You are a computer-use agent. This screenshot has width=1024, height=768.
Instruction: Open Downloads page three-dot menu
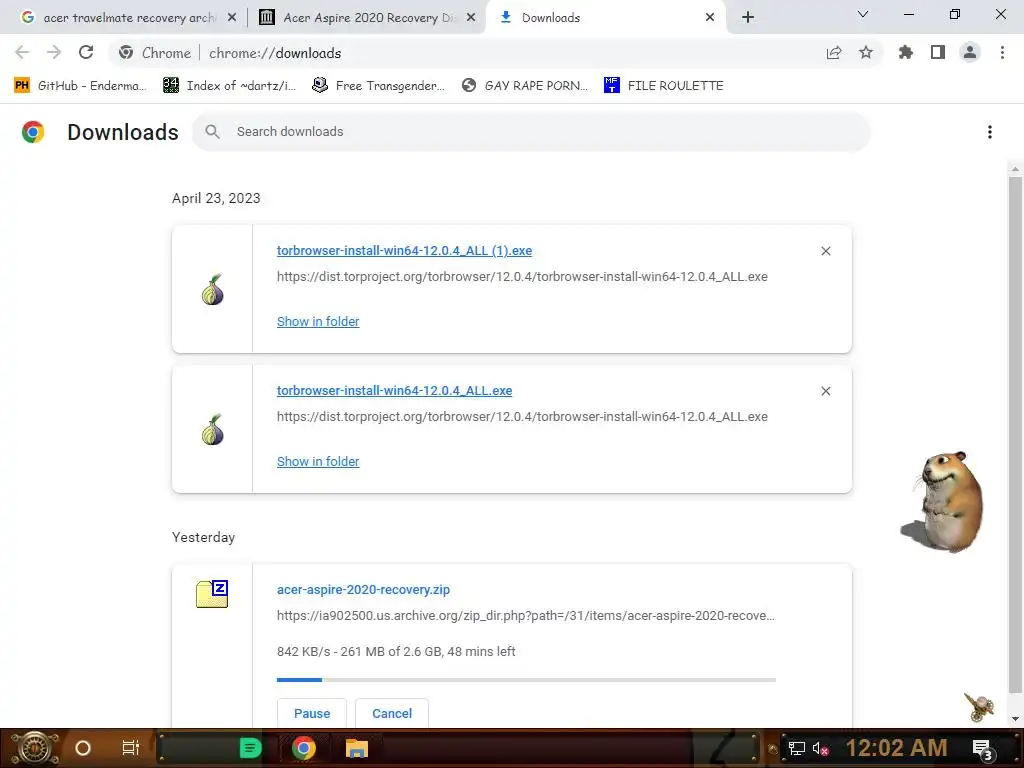point(990,132)
